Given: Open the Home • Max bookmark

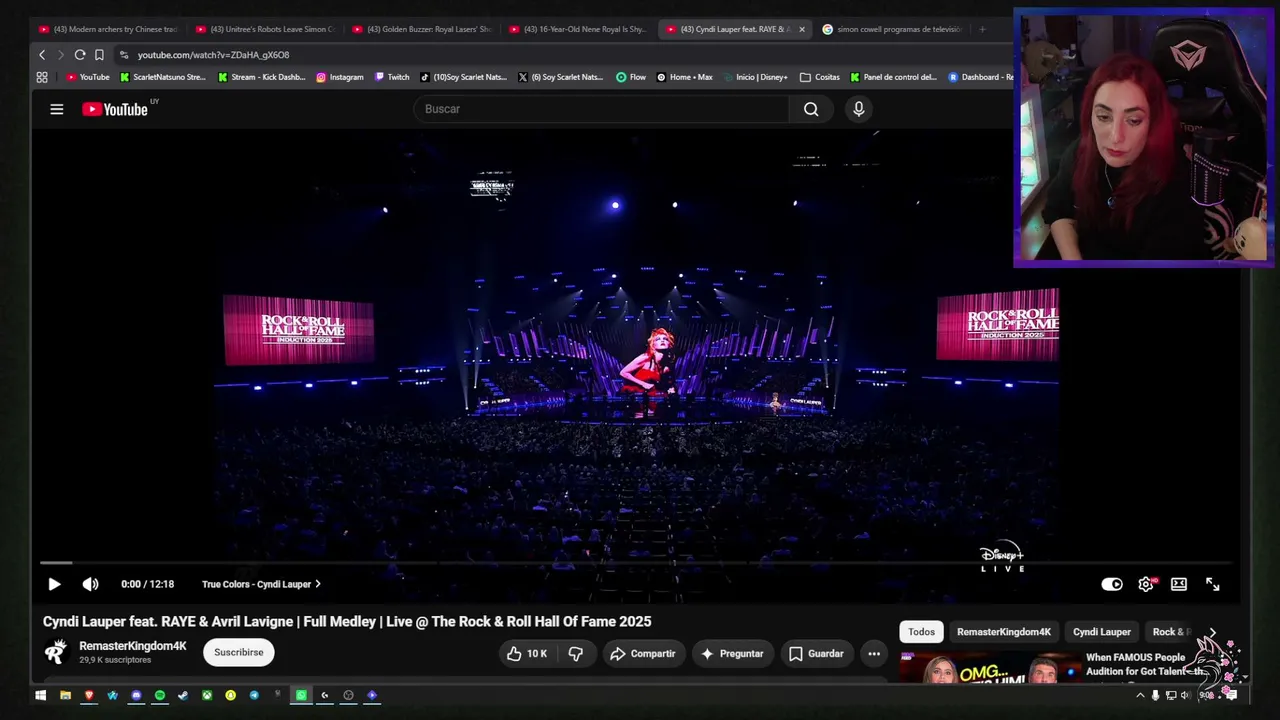Looking at the screenshot, I should point(684,77).
